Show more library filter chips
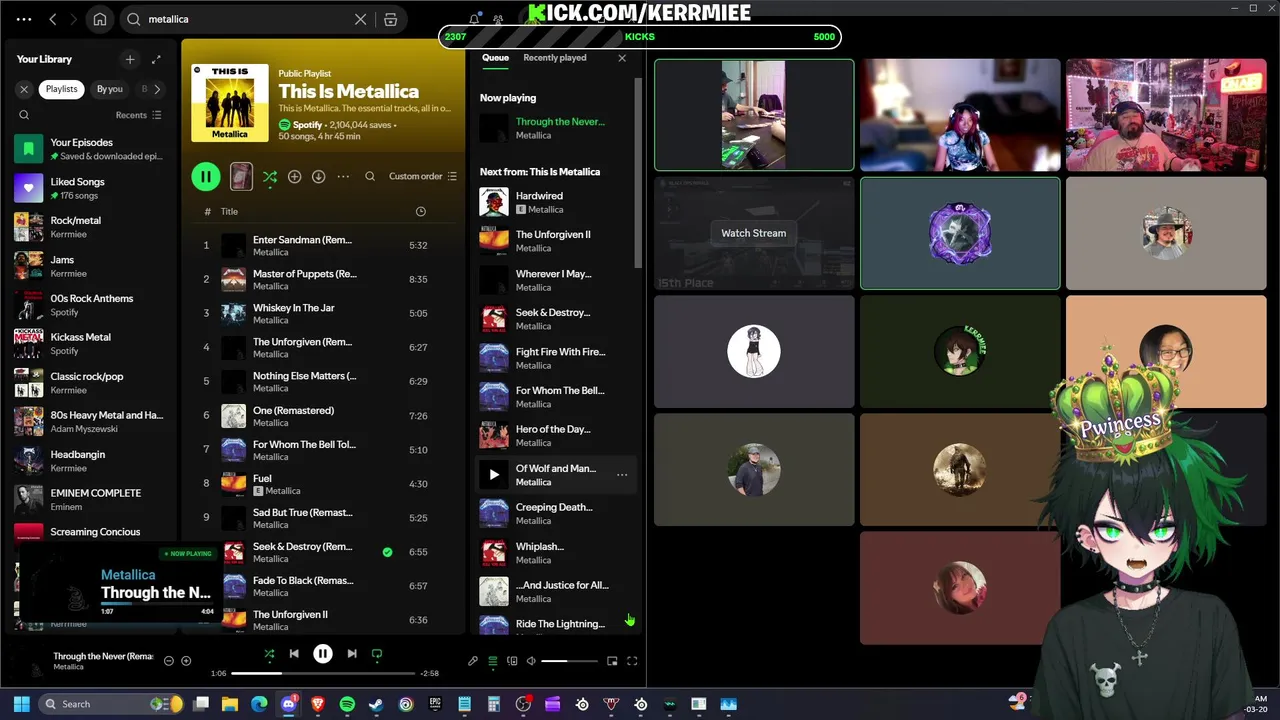 point(157,89)
